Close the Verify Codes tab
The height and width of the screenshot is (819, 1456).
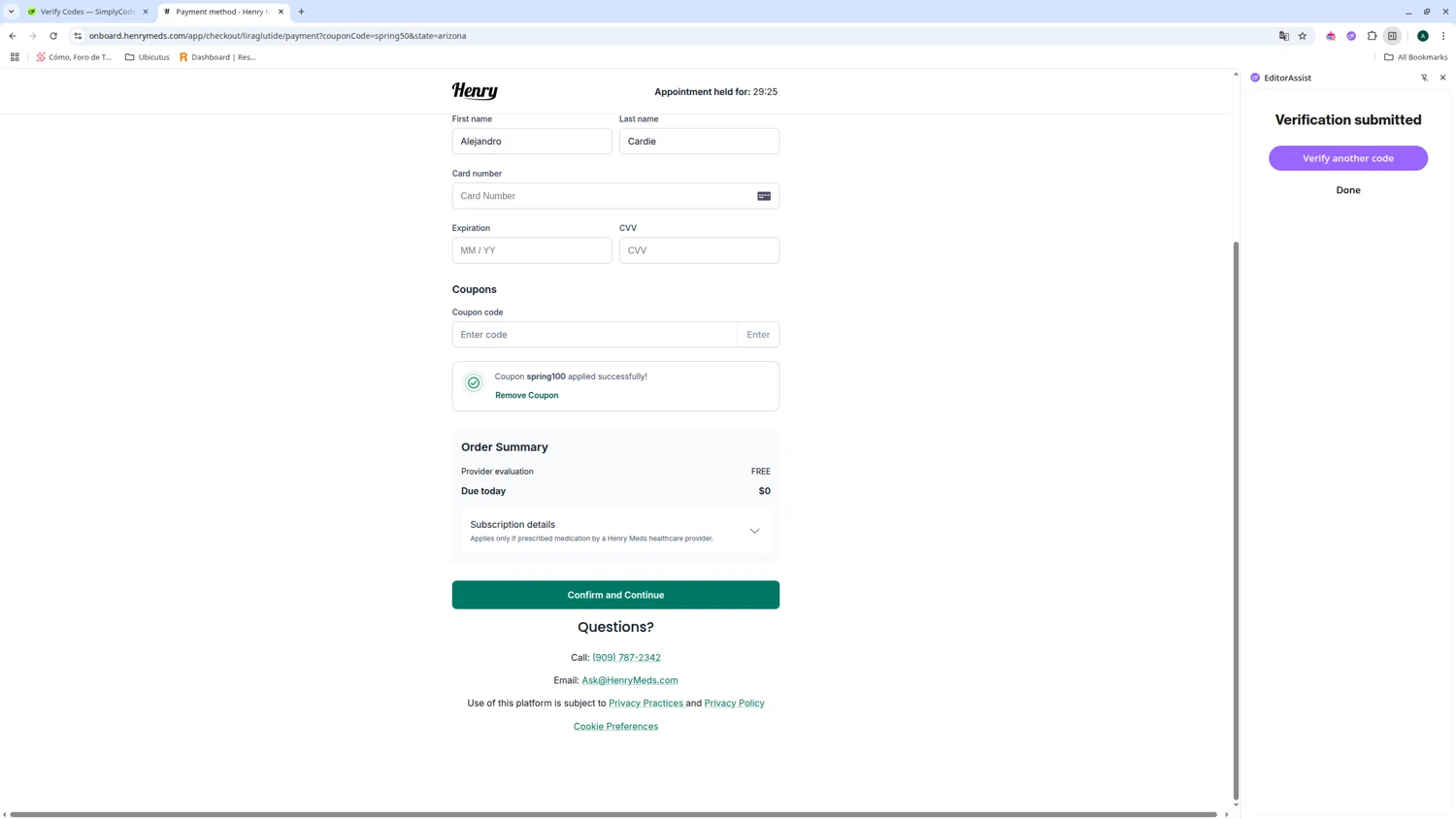coord(146,12)
